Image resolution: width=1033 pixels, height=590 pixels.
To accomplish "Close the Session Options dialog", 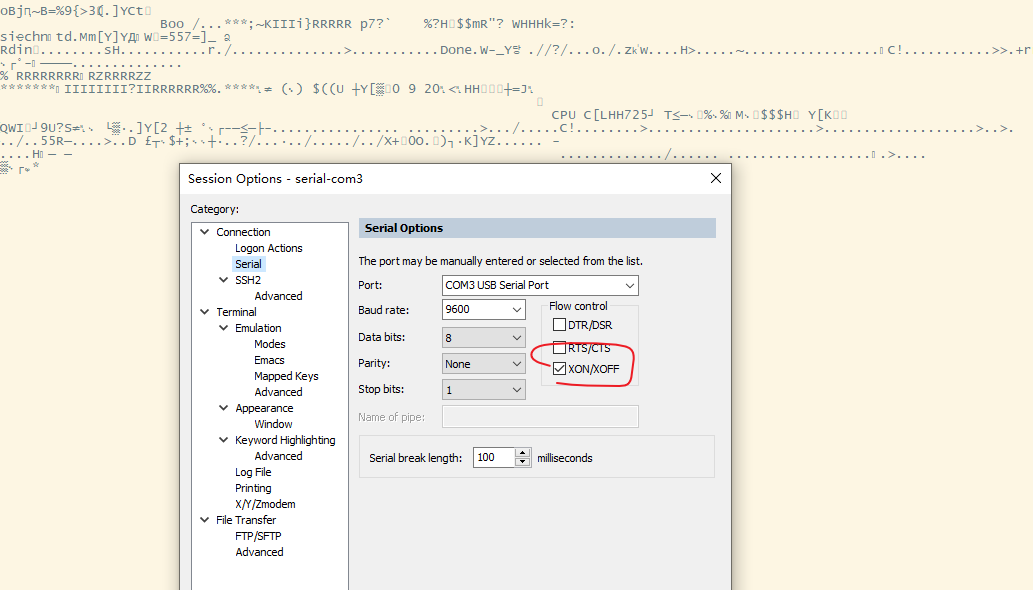I will point(715,178).
